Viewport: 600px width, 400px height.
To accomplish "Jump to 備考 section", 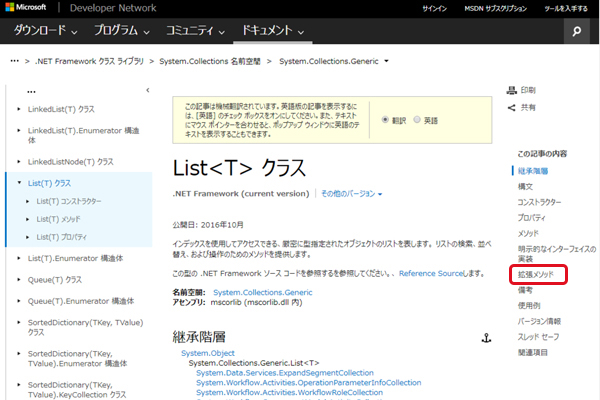I will coord(525,290).
